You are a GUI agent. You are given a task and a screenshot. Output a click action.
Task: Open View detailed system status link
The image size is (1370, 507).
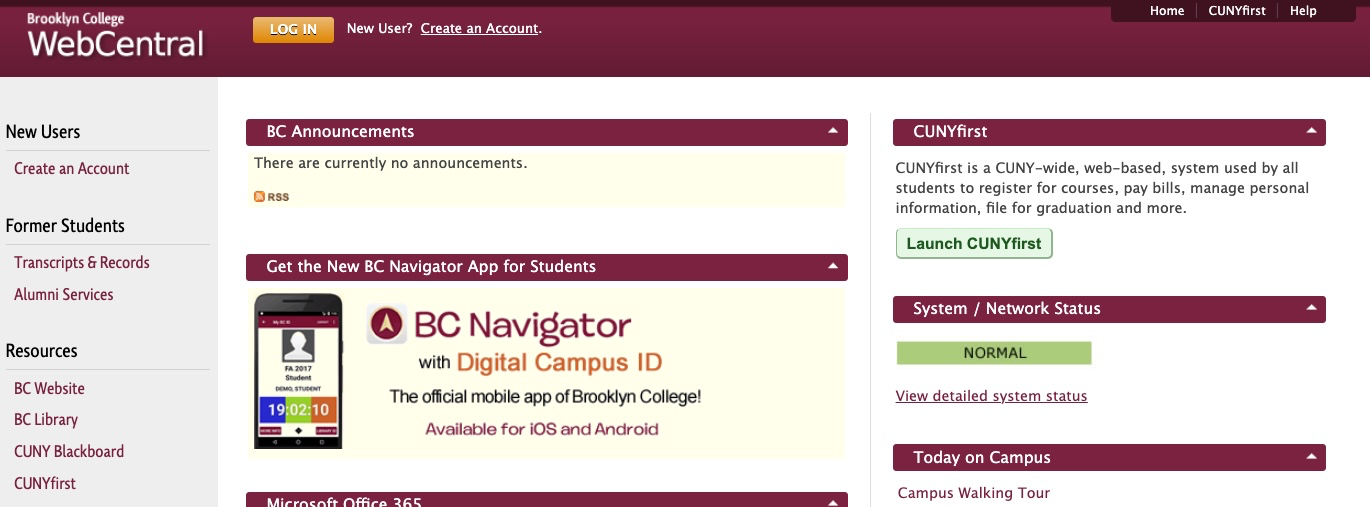[991, 396]
